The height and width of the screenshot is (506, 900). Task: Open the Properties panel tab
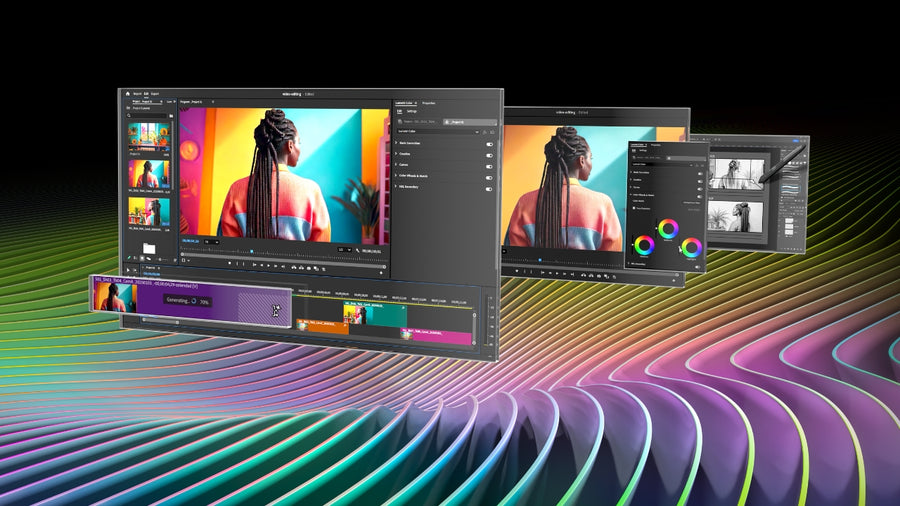[x=428, y=103]
